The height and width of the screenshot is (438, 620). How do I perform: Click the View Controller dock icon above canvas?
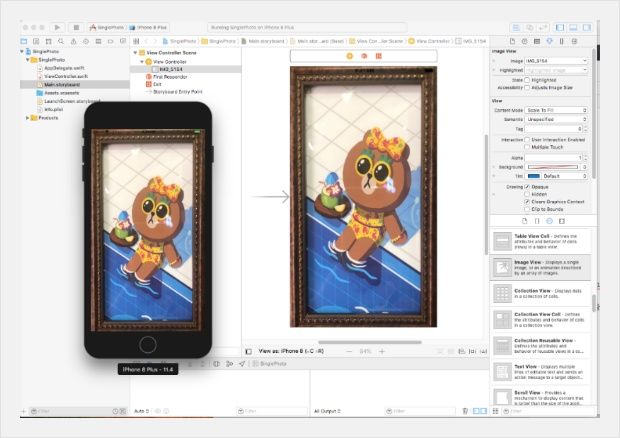click(x=350, y=56)
